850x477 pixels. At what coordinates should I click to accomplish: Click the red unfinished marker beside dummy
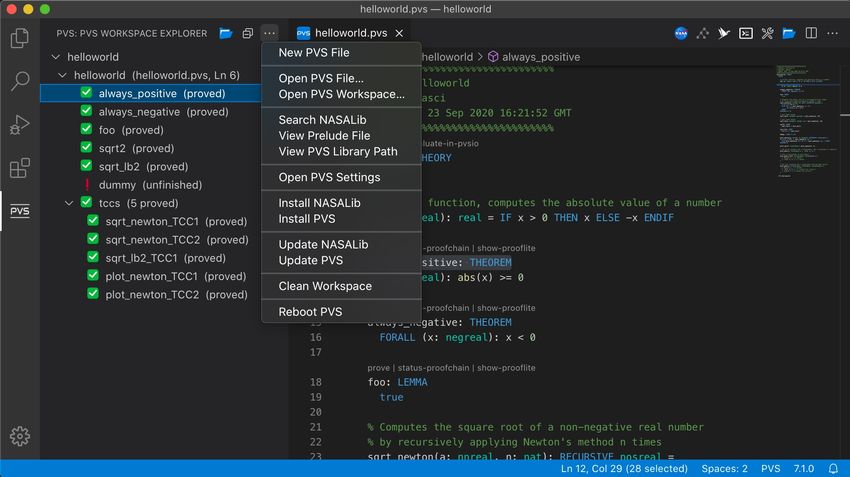click(87, 184)
